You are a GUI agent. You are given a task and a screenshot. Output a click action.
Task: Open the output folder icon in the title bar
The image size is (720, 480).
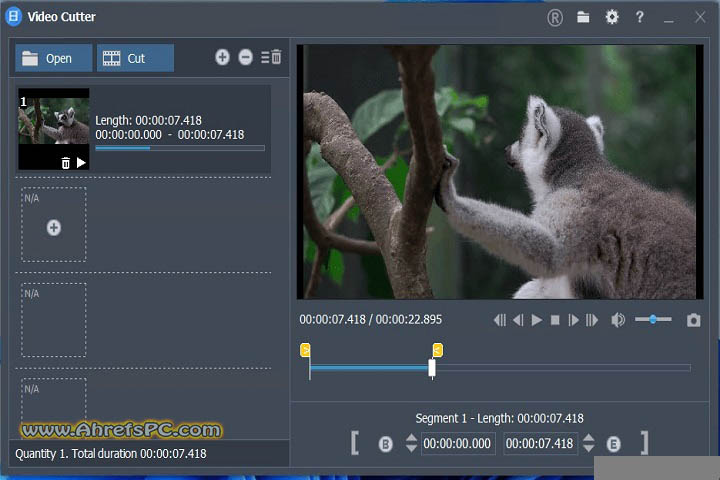(583, 17)
